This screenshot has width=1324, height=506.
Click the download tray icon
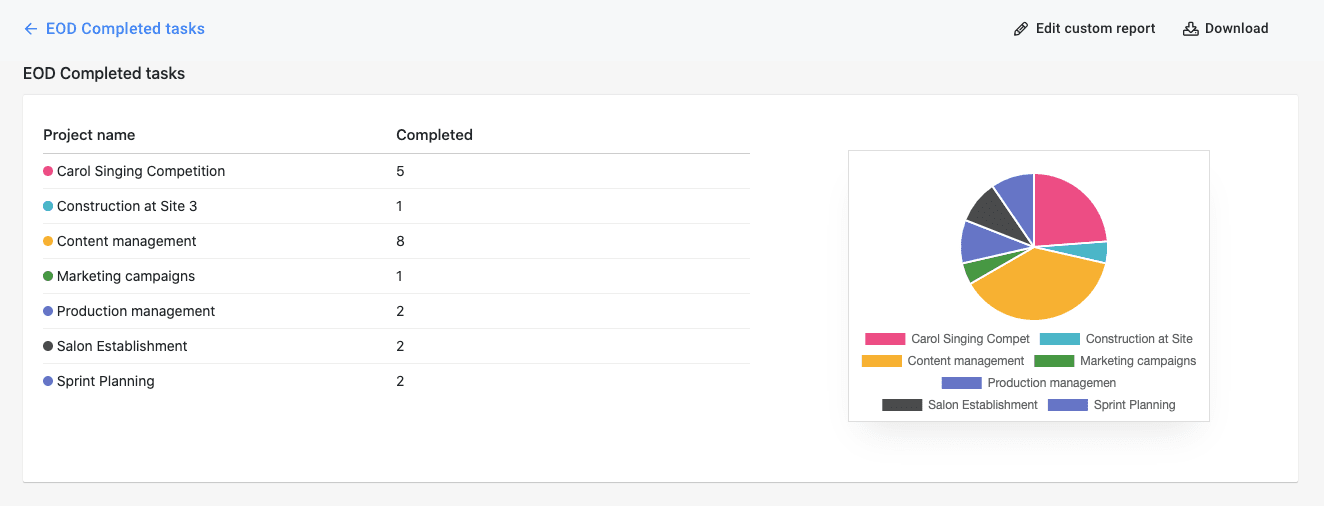[1190, 29]
